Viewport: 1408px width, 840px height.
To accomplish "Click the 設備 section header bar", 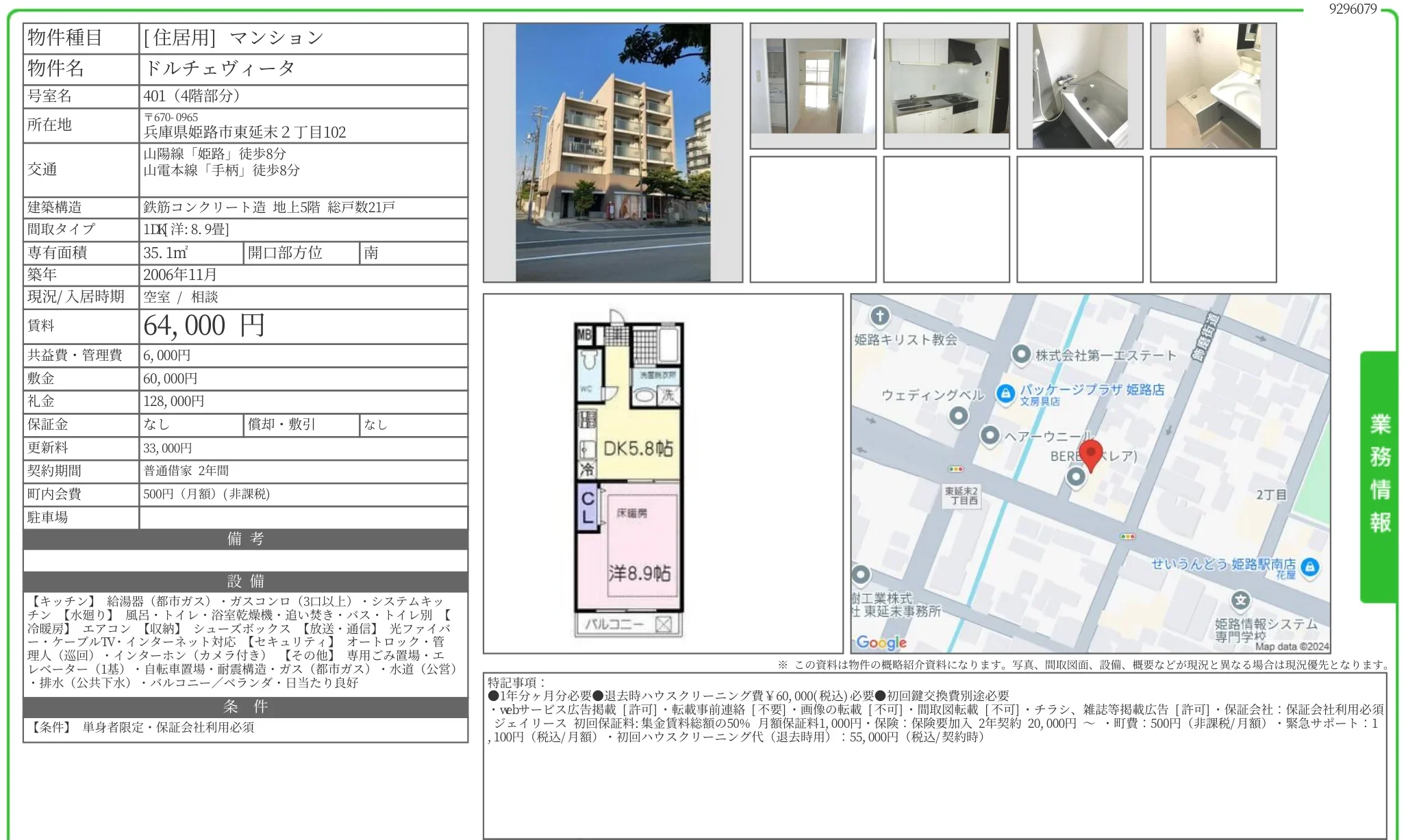I will [x=245, y=581].
